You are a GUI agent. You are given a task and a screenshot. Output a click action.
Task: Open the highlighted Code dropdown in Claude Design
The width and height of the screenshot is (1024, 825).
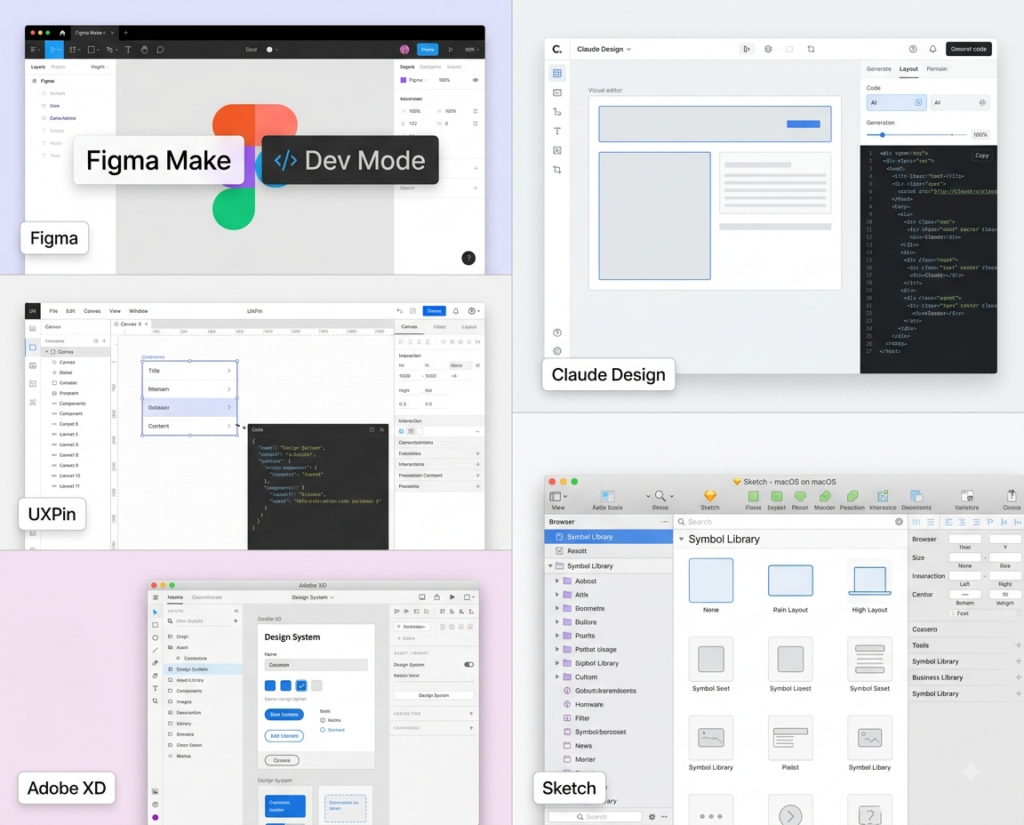coord(896,103)
